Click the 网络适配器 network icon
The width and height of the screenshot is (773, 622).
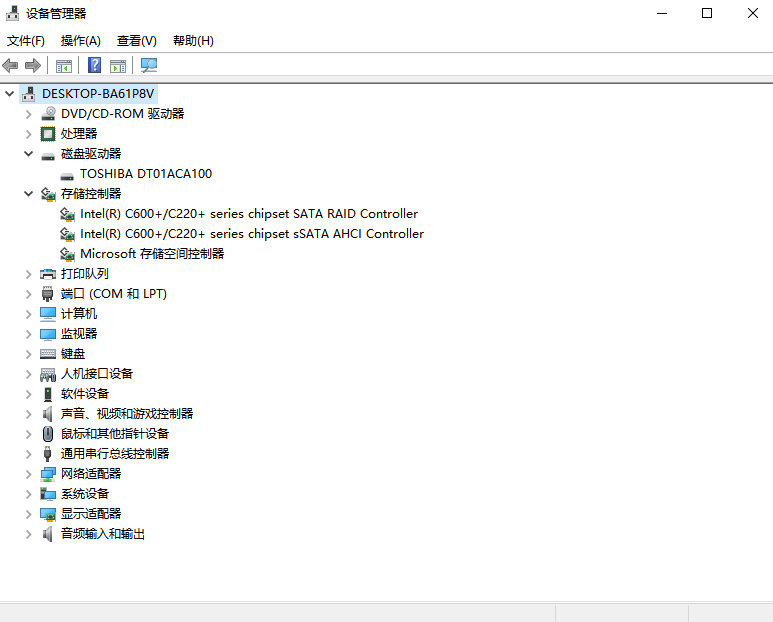pyautogui.click(x=48, y=474)
